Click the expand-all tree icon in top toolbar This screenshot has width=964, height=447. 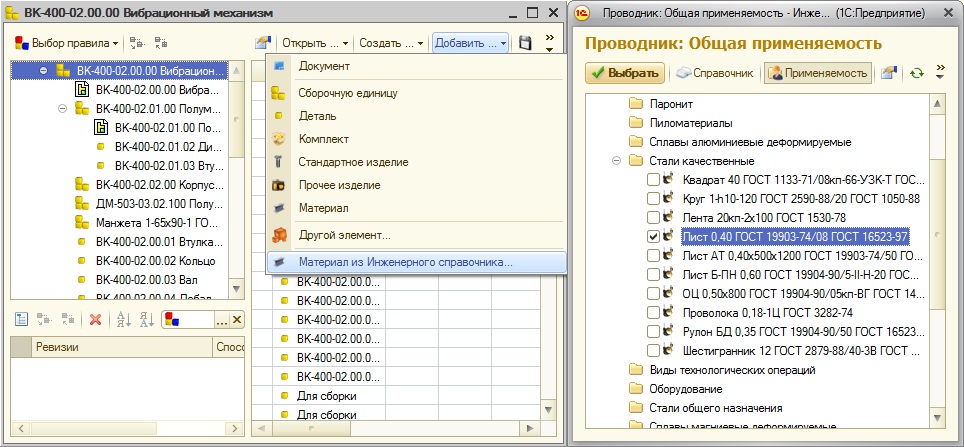138,43
